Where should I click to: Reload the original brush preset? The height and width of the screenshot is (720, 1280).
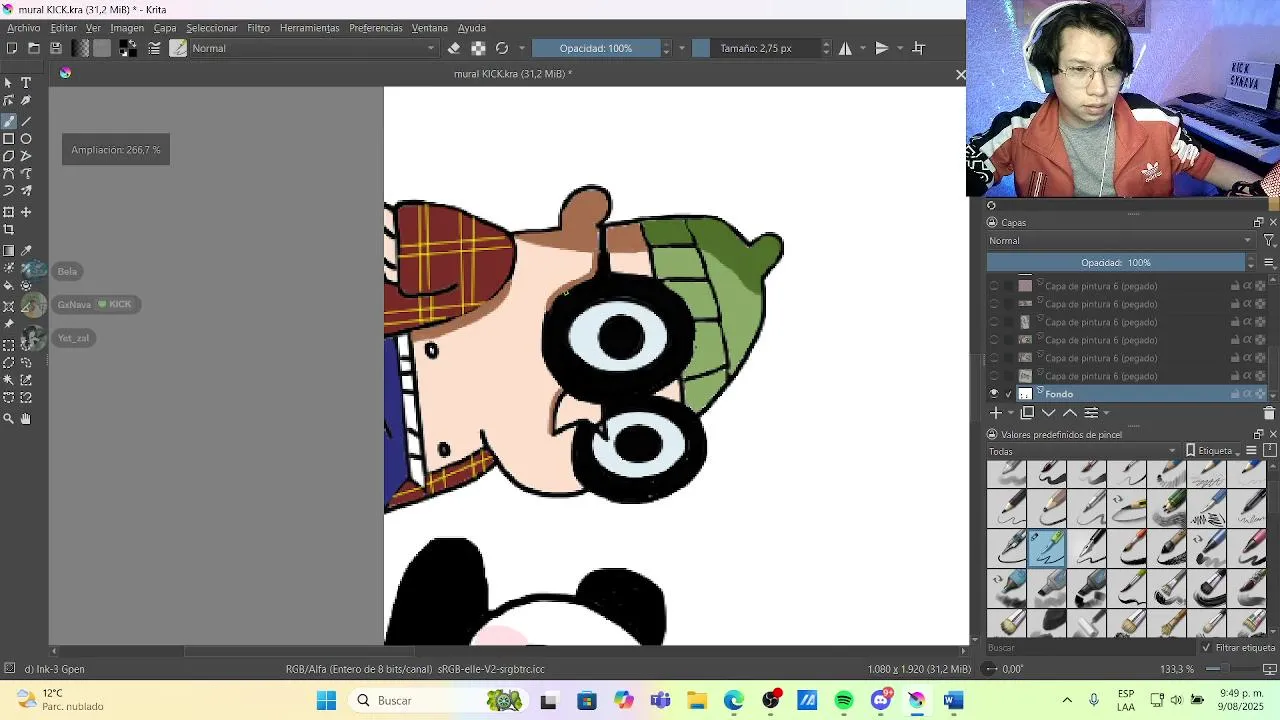[x=502, y=48]
